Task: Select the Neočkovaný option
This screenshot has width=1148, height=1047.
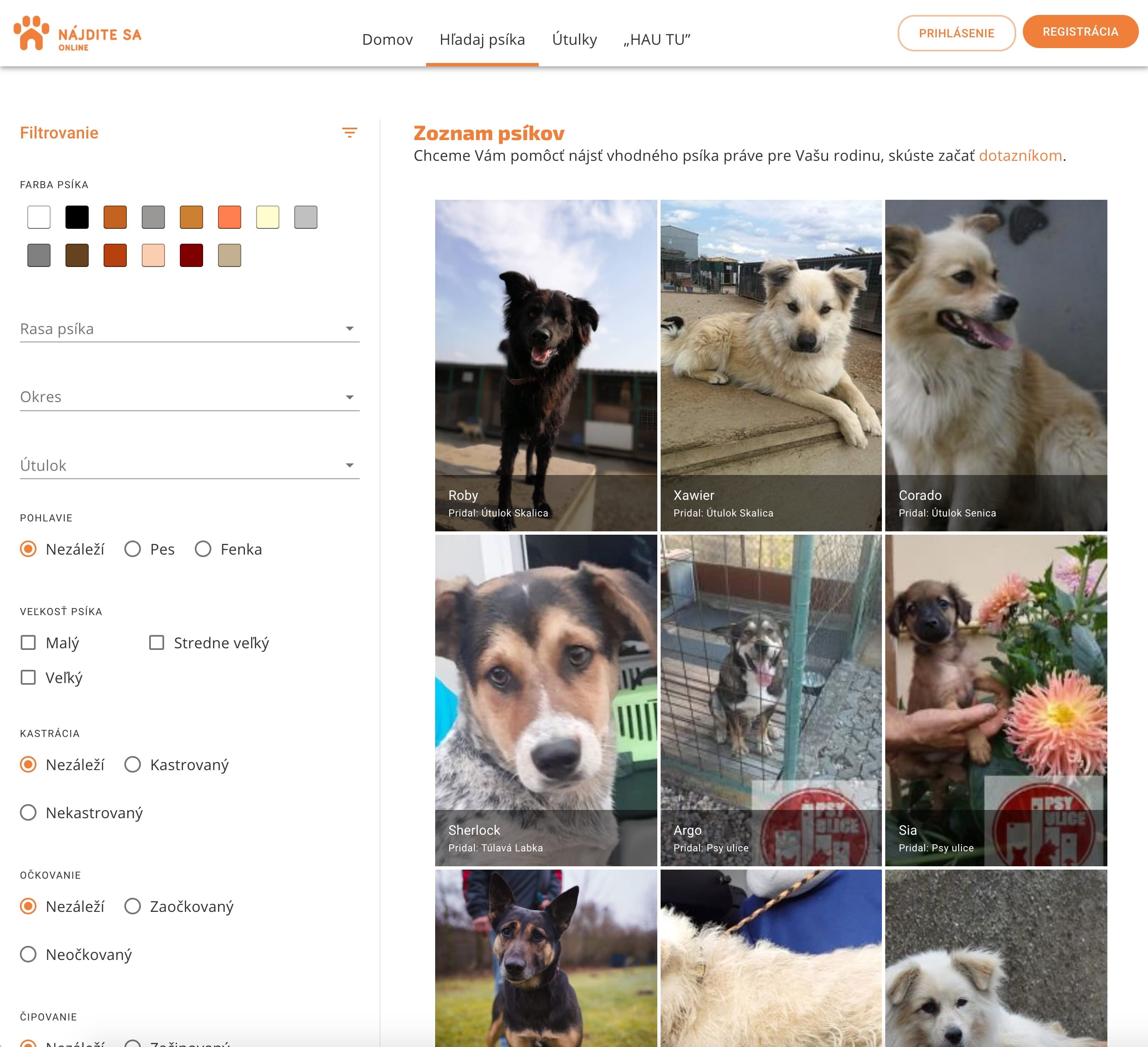Action: (76, 954)
